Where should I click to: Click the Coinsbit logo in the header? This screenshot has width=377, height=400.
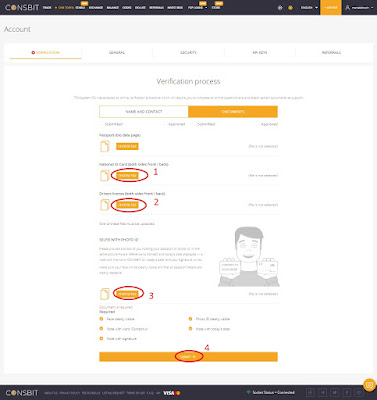tap(22, 7)
